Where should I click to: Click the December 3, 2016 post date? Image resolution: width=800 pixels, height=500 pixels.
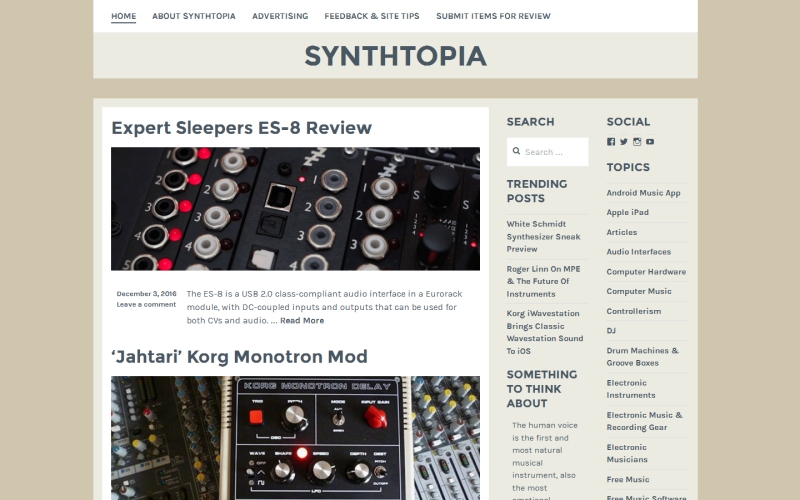click(146, 293)
